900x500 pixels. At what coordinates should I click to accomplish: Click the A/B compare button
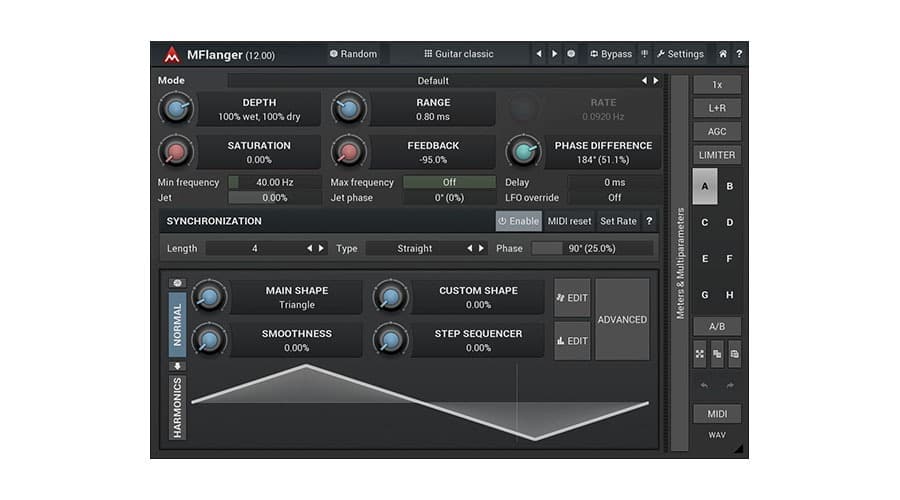click(x=717, y=326)
